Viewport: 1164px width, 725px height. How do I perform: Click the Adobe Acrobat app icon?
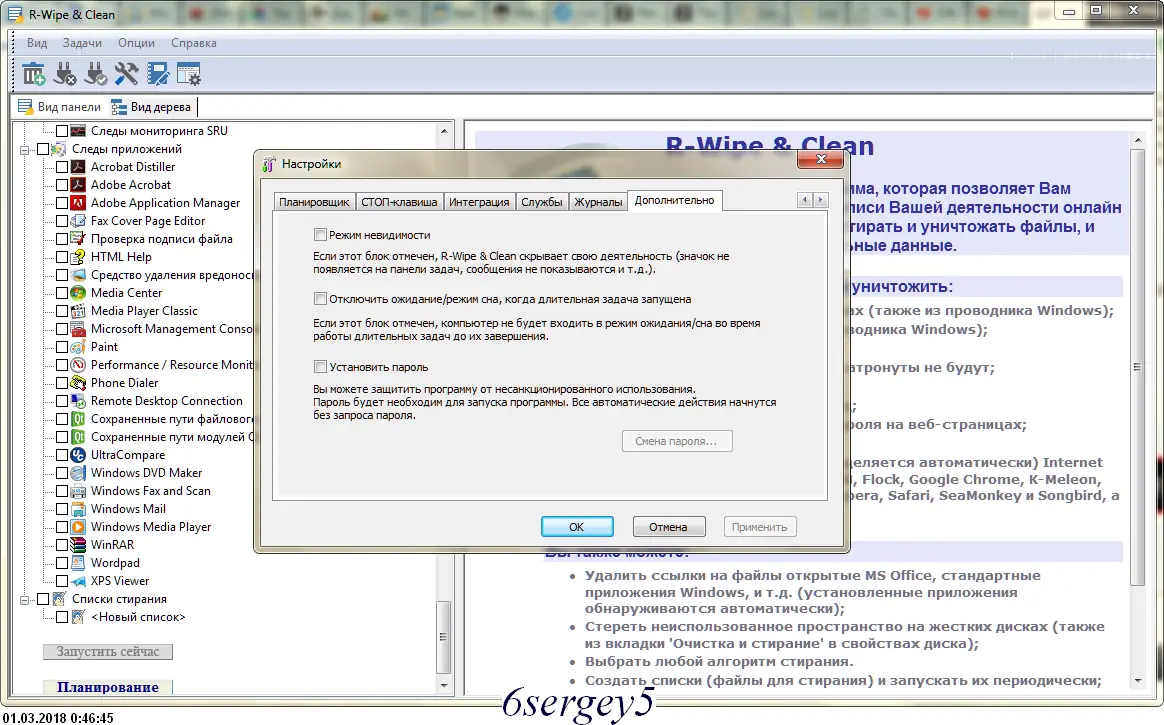[78, 185]
